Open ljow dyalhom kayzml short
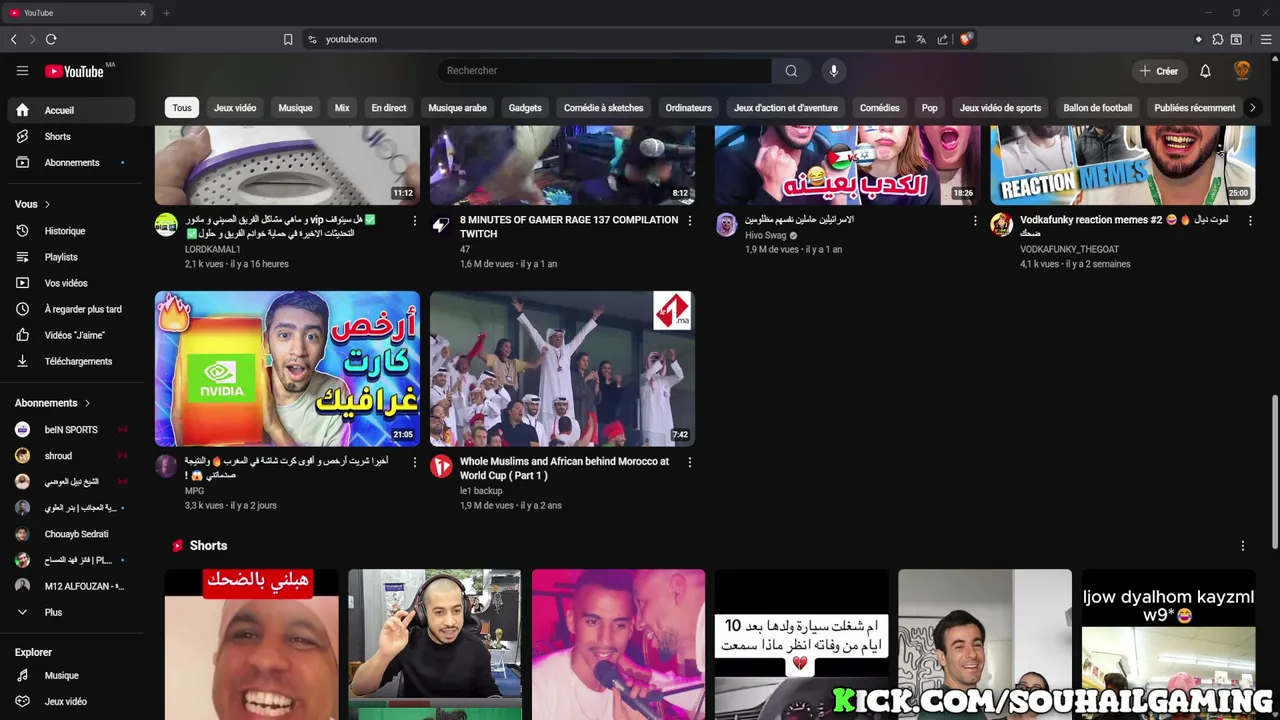1280x720 pixels. tap(1168, 644)
